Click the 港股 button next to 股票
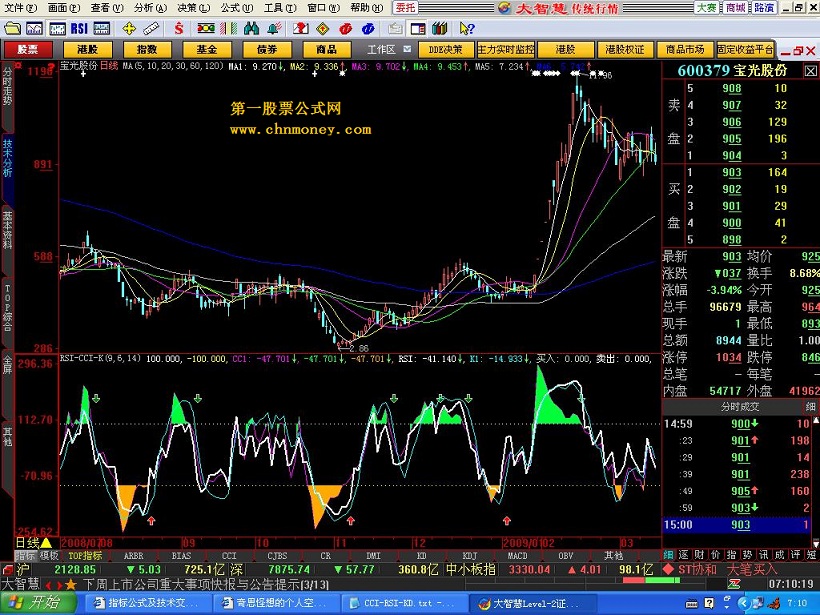 coord(87,50)
